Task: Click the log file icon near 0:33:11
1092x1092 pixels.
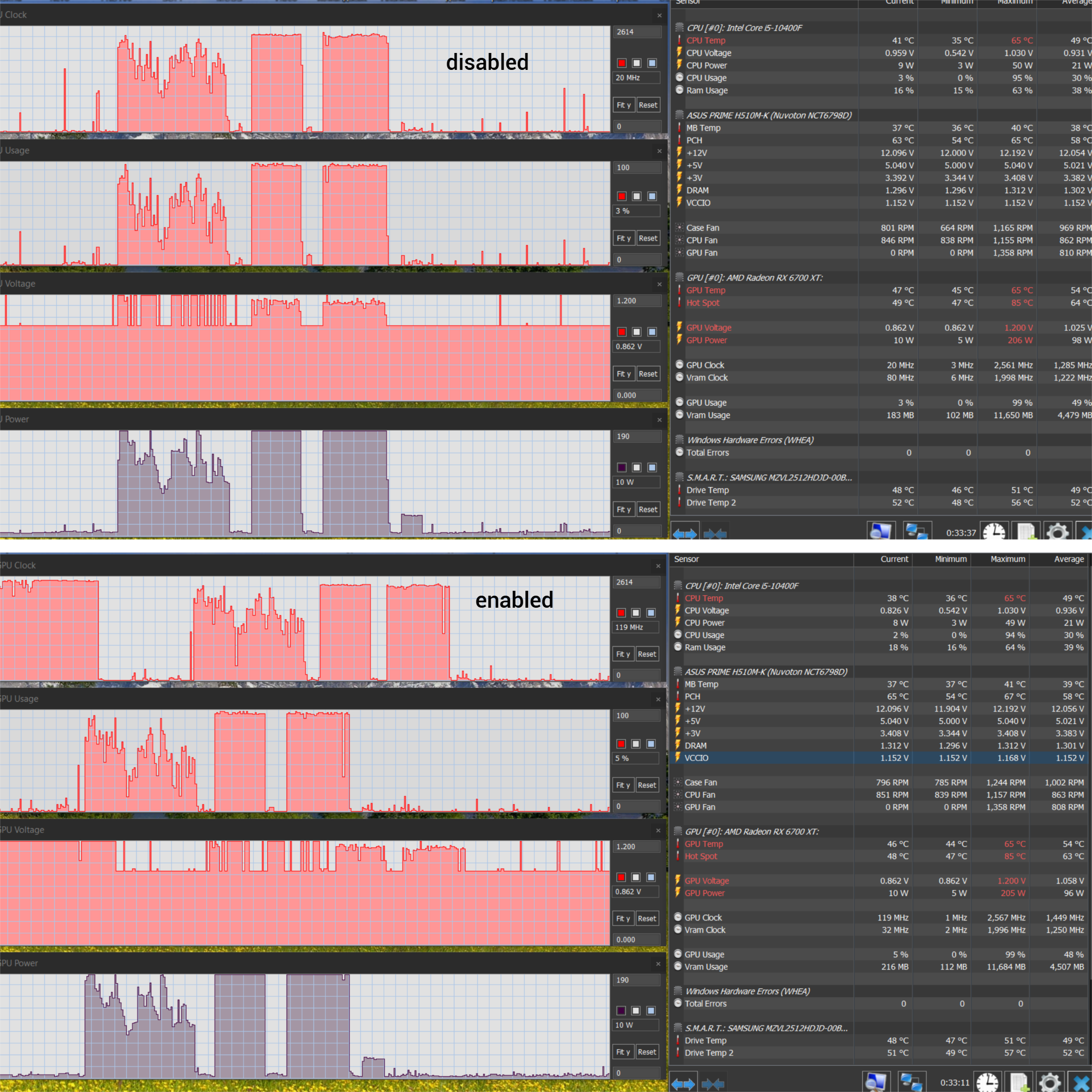Action: pyautogui.click(x=1019, y=1082)
